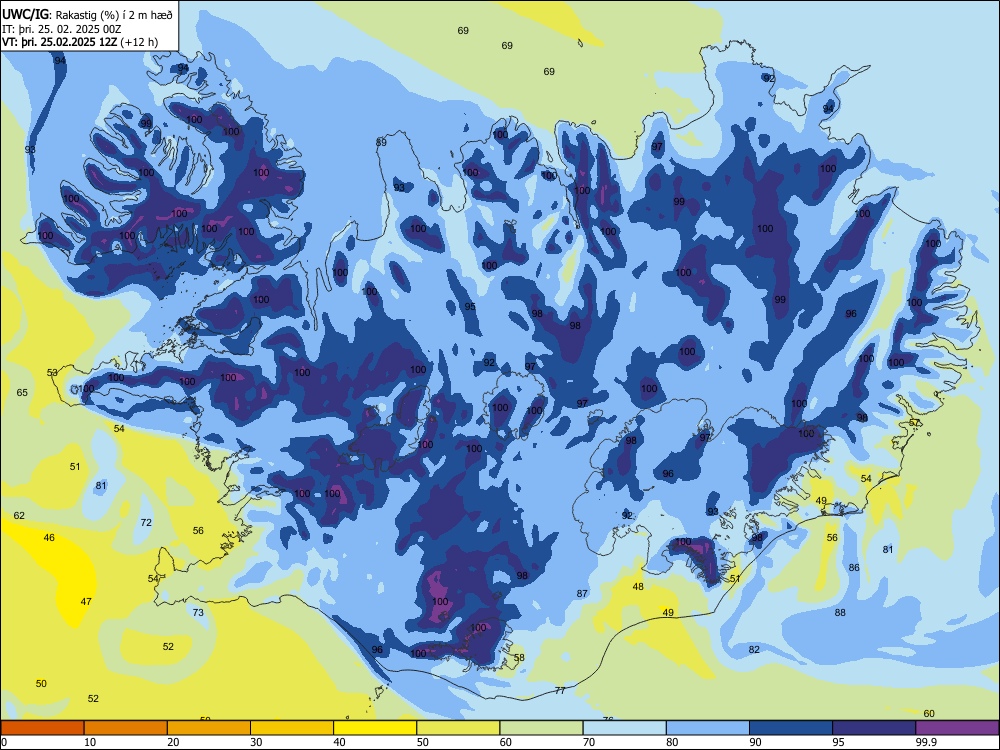Image resolution: width=1000 pixels, height=750 pixels.
Task: Click the '99.9' legend scale label
Action: (926, 742)
